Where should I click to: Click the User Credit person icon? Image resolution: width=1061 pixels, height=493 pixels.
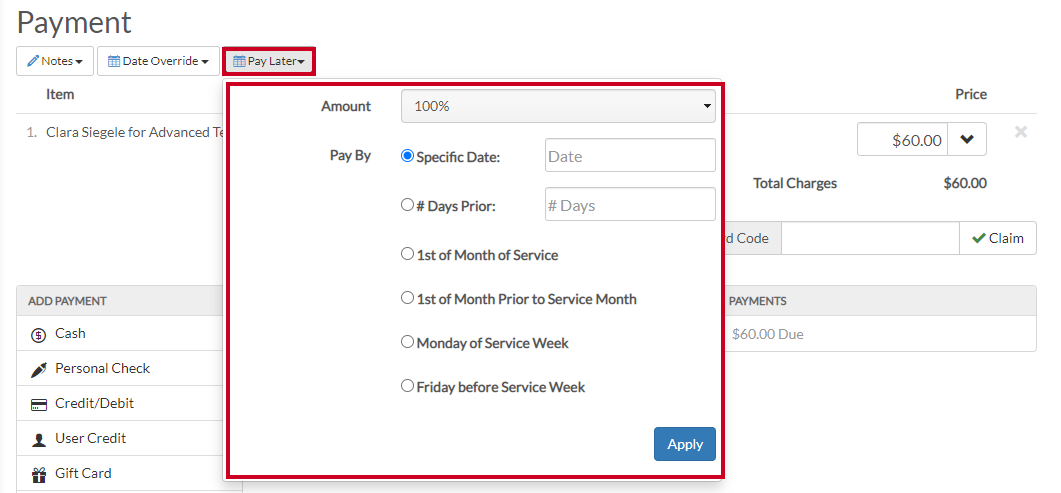click(39, 440)
